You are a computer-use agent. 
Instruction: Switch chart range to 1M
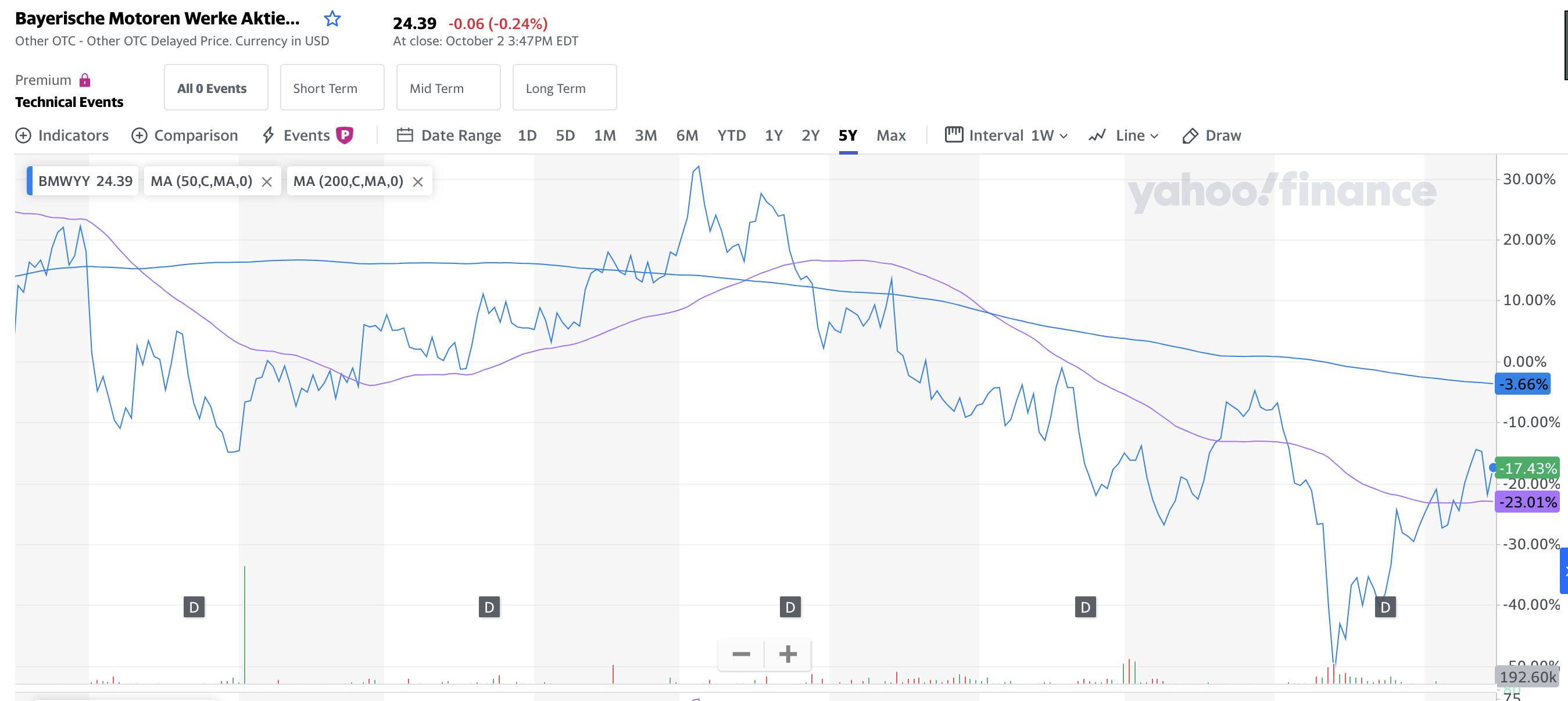[x=604, y=135]
